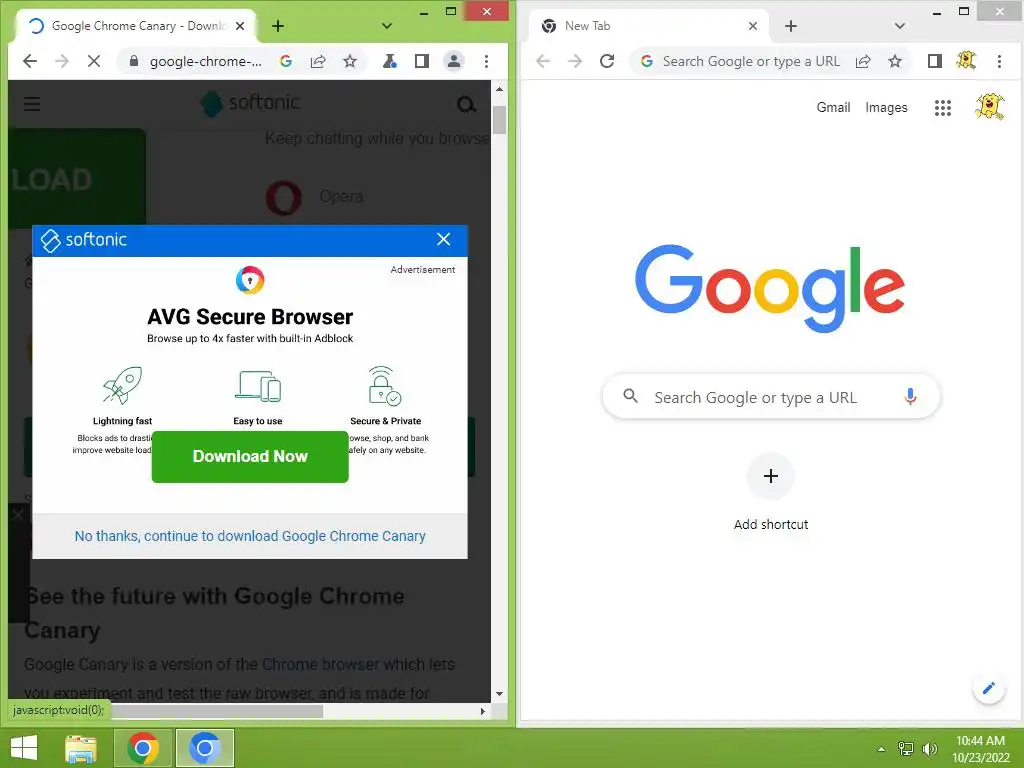
Task: Click horizontal scrollbar right arrow in Canary
Action: [x=483, y=711]
